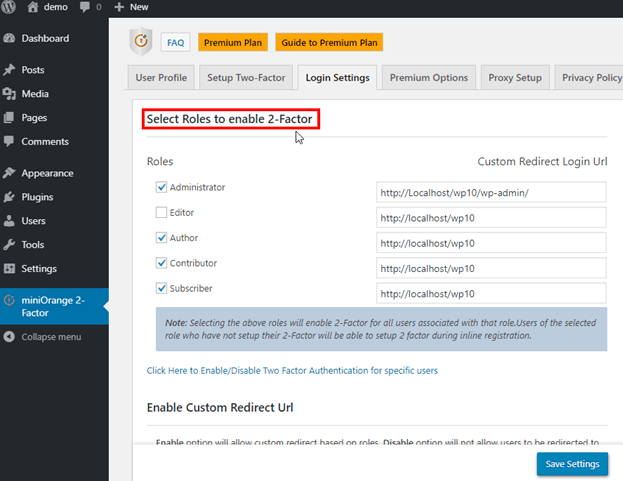Open the Privacy Policy tab
This screenshot has height=481, width=623.
tap(590, 77)
